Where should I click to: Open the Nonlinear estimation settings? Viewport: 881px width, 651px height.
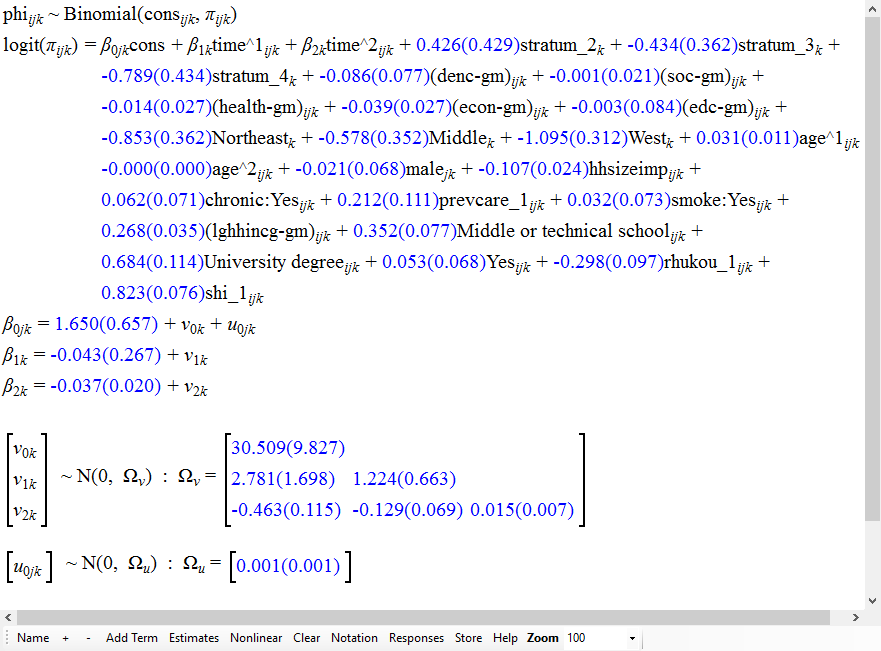[256, 638]
